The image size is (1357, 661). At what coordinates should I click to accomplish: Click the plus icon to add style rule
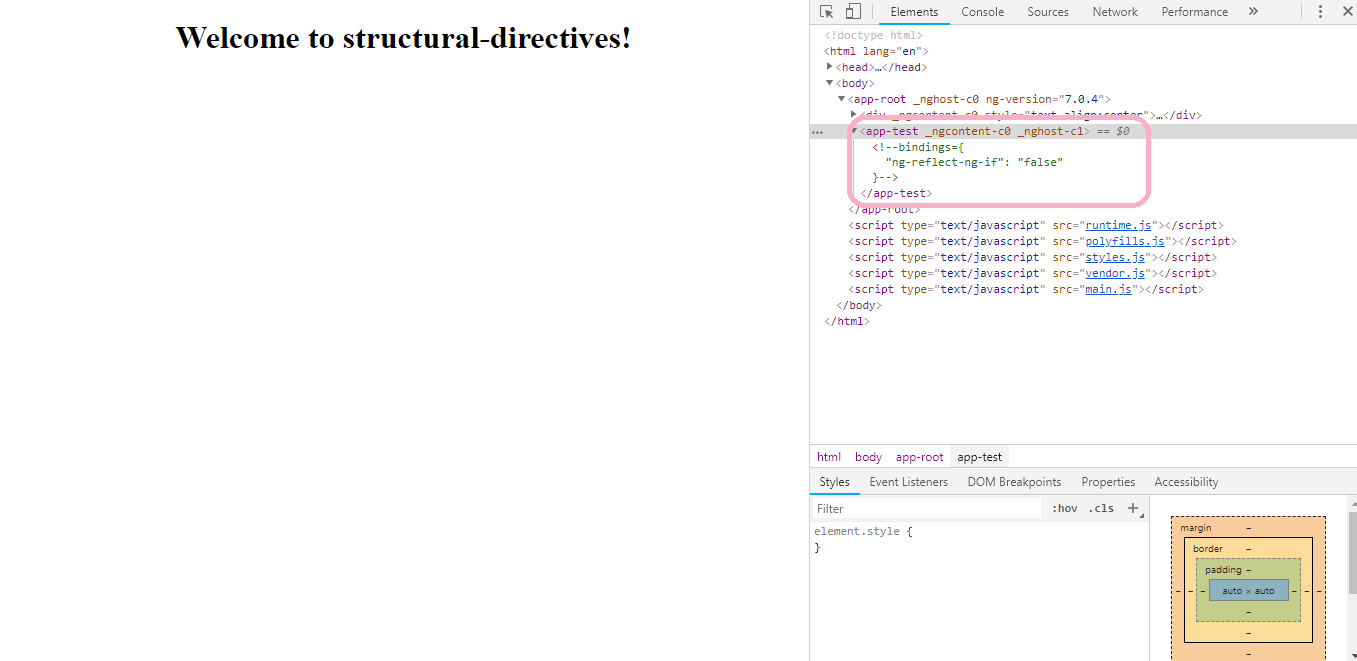[1133, 508]
